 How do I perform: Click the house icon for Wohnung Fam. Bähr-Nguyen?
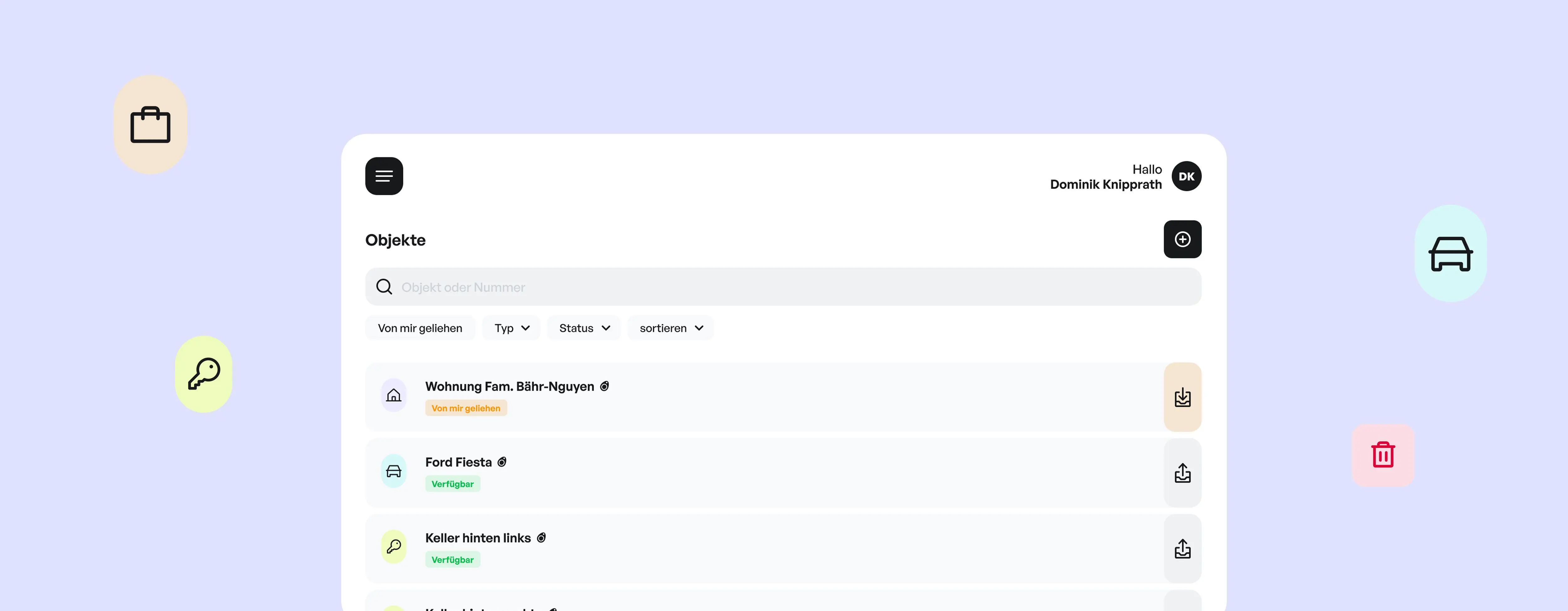pyautogui.click(x=394, y=396)
